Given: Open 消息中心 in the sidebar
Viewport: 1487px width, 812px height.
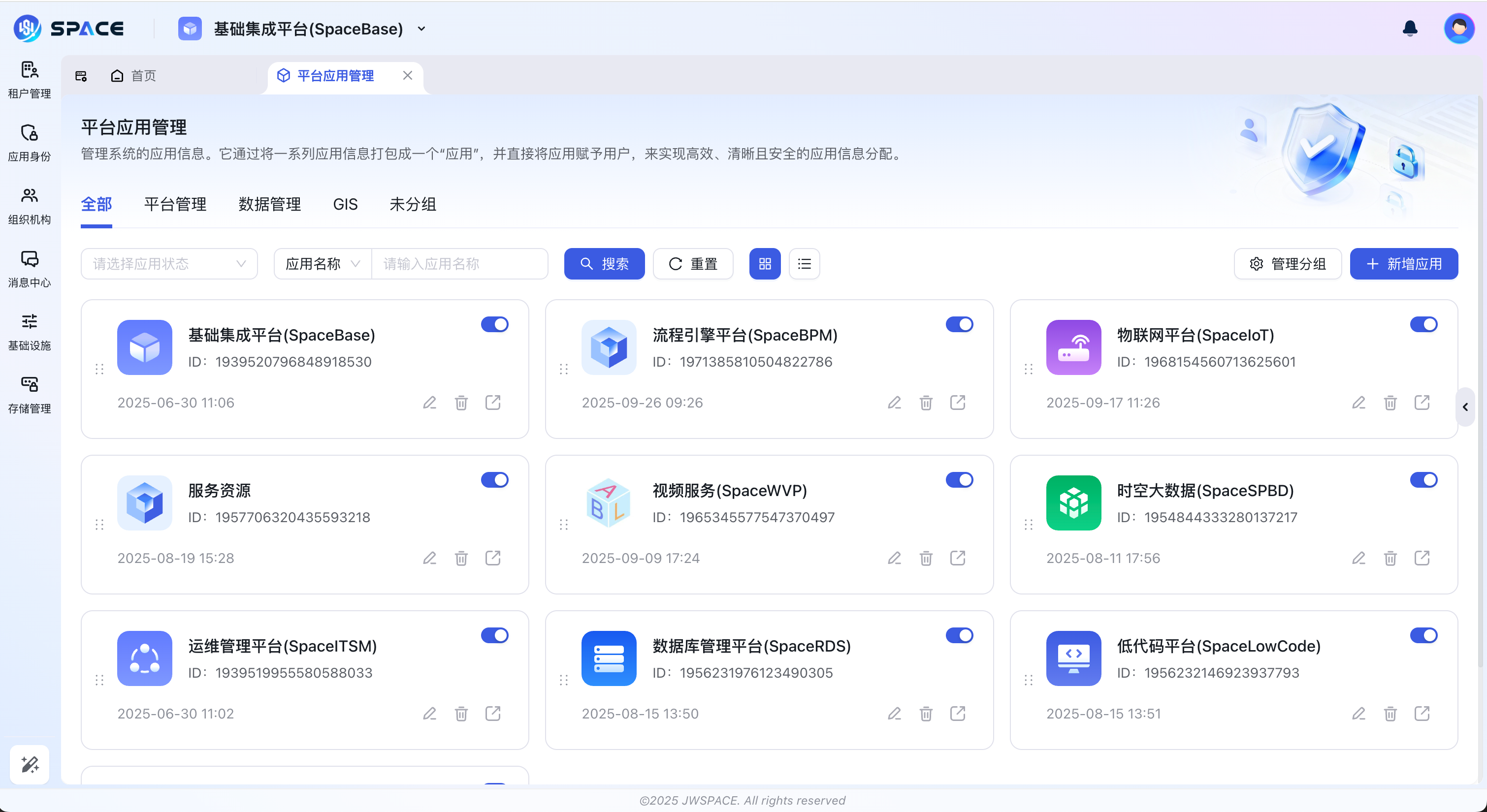Looking at the screenshot, I should coord(30,268).
